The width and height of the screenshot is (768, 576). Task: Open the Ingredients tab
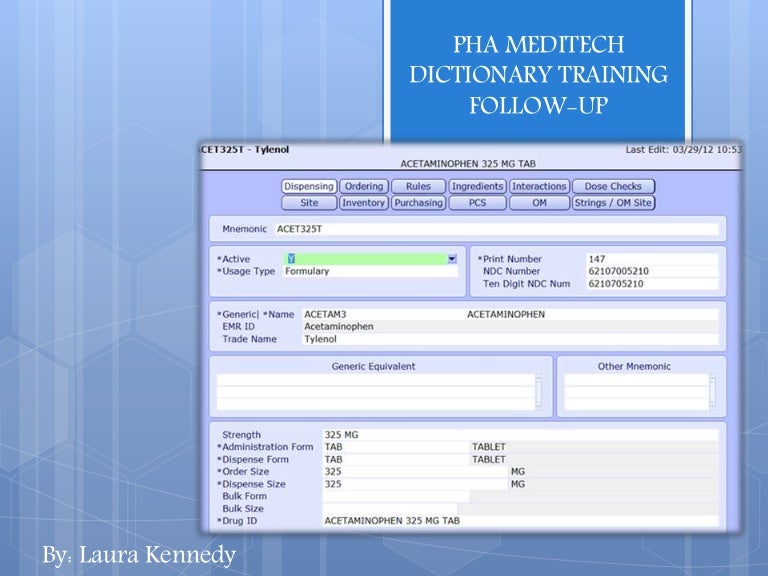coord(477,186)
